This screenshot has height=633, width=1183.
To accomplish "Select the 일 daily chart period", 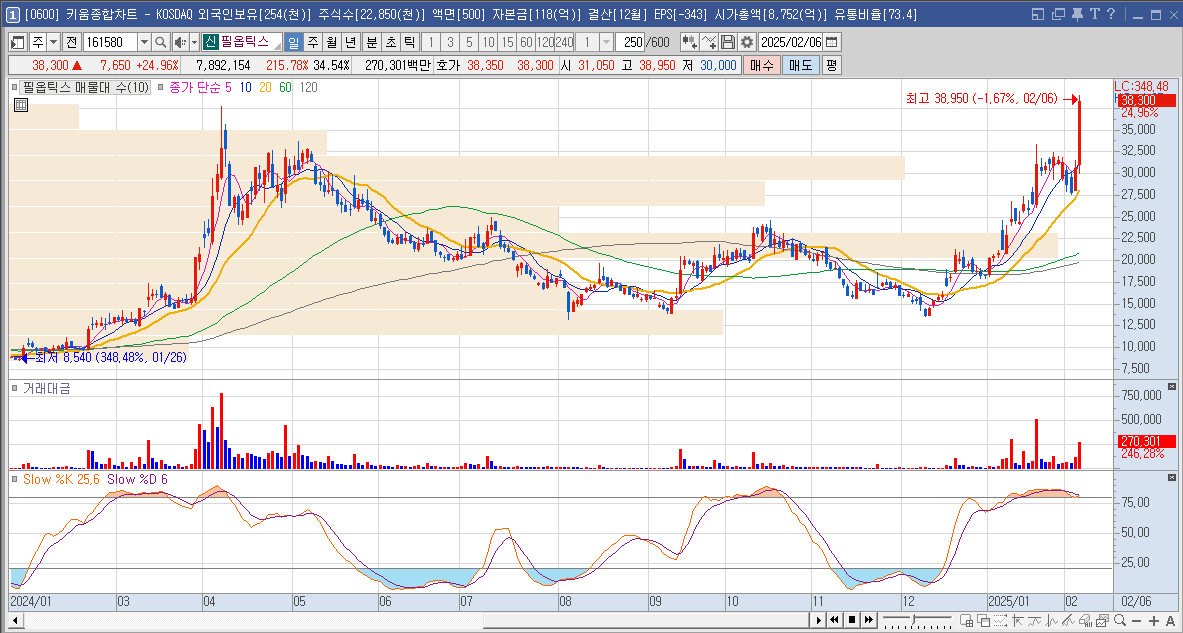I will coord(293,41).
